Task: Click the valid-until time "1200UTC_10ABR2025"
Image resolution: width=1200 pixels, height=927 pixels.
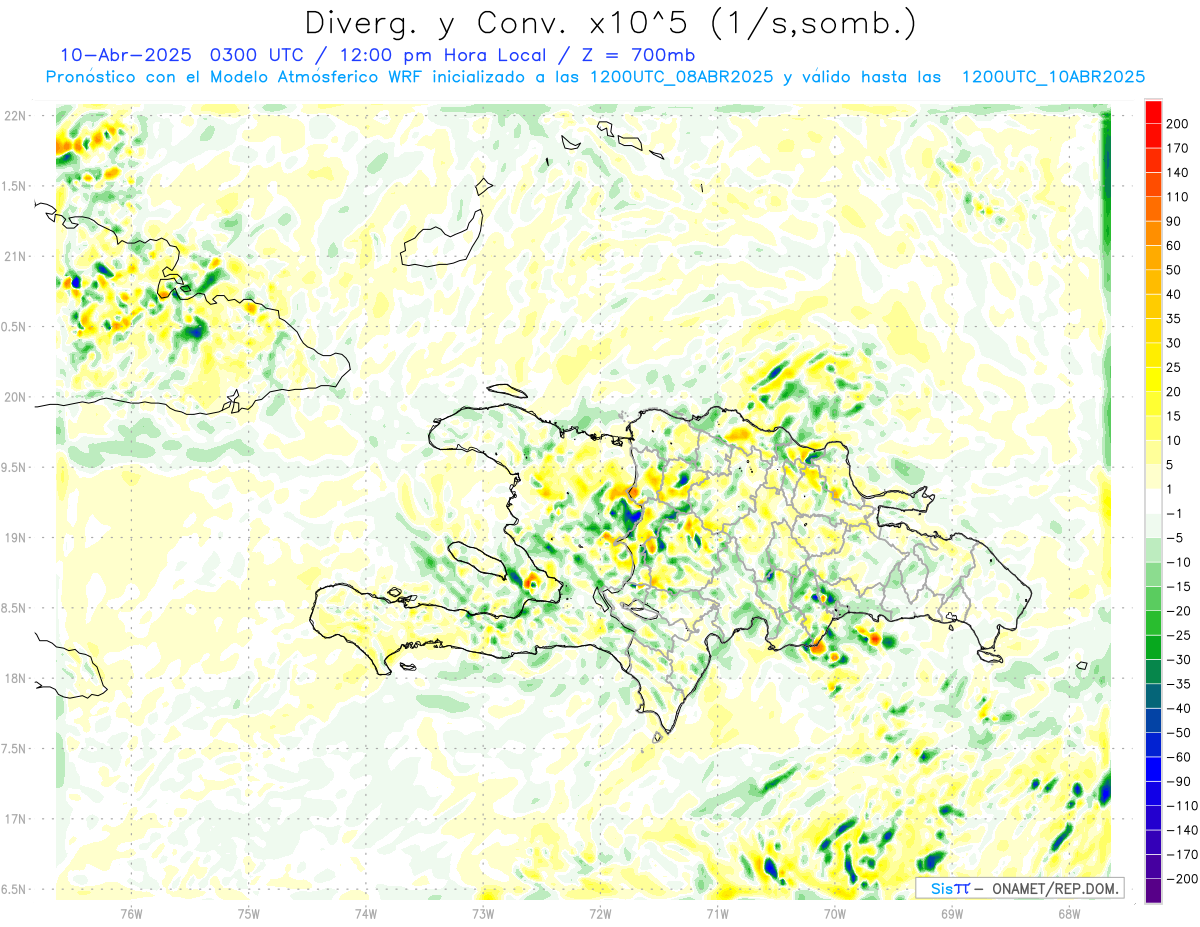Action: (1053, 77)
